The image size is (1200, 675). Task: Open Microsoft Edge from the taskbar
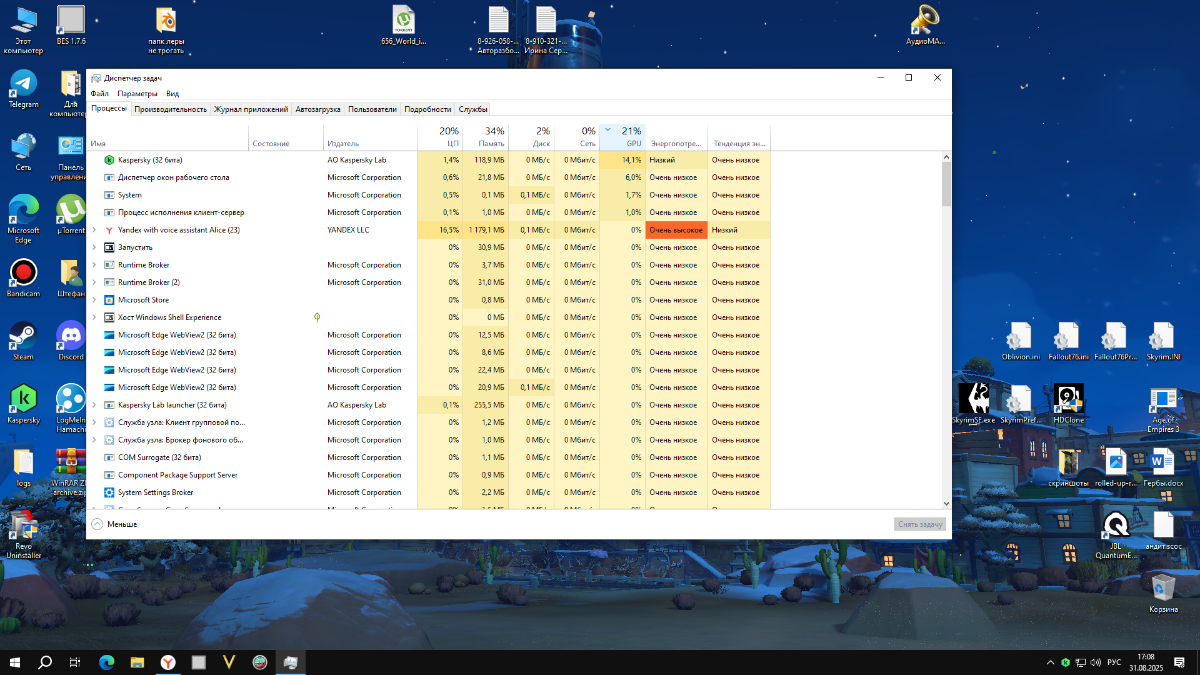[x=106, y=662]
